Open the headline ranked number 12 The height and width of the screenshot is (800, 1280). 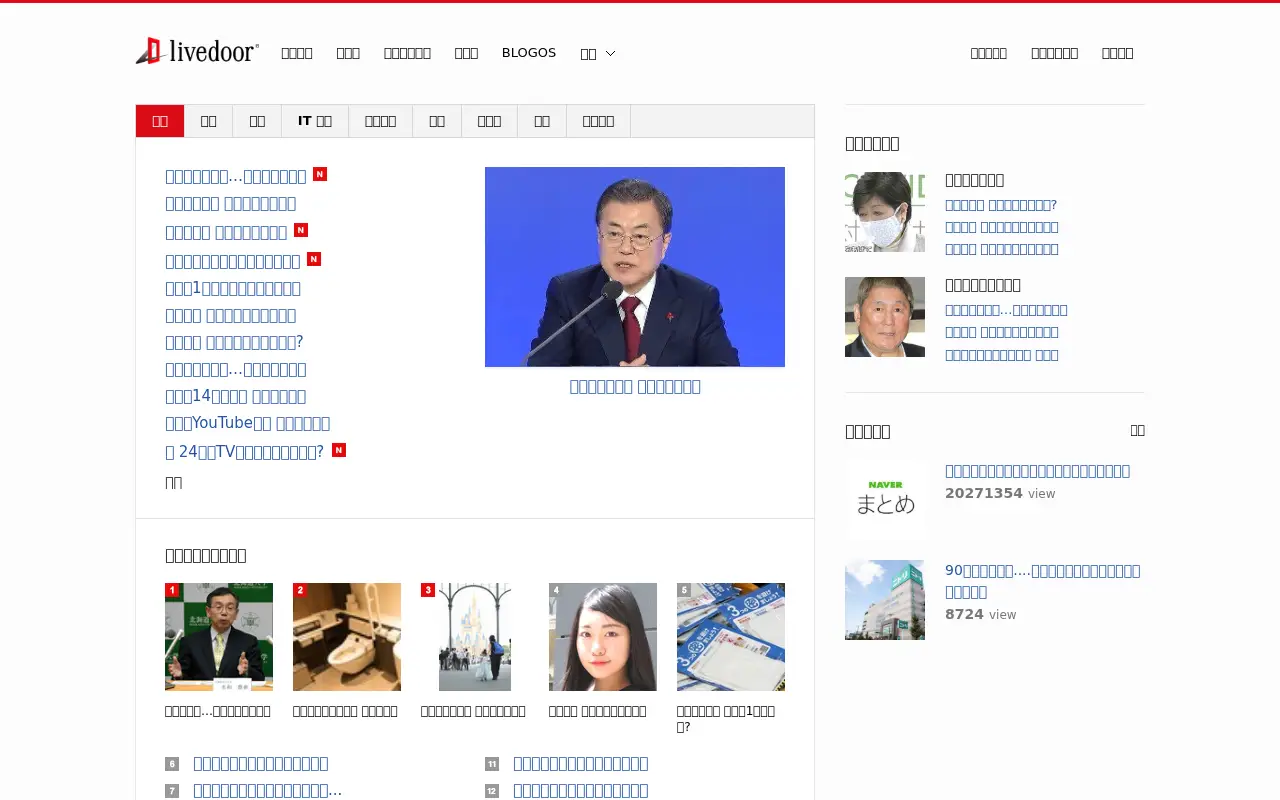click(581, 791)
